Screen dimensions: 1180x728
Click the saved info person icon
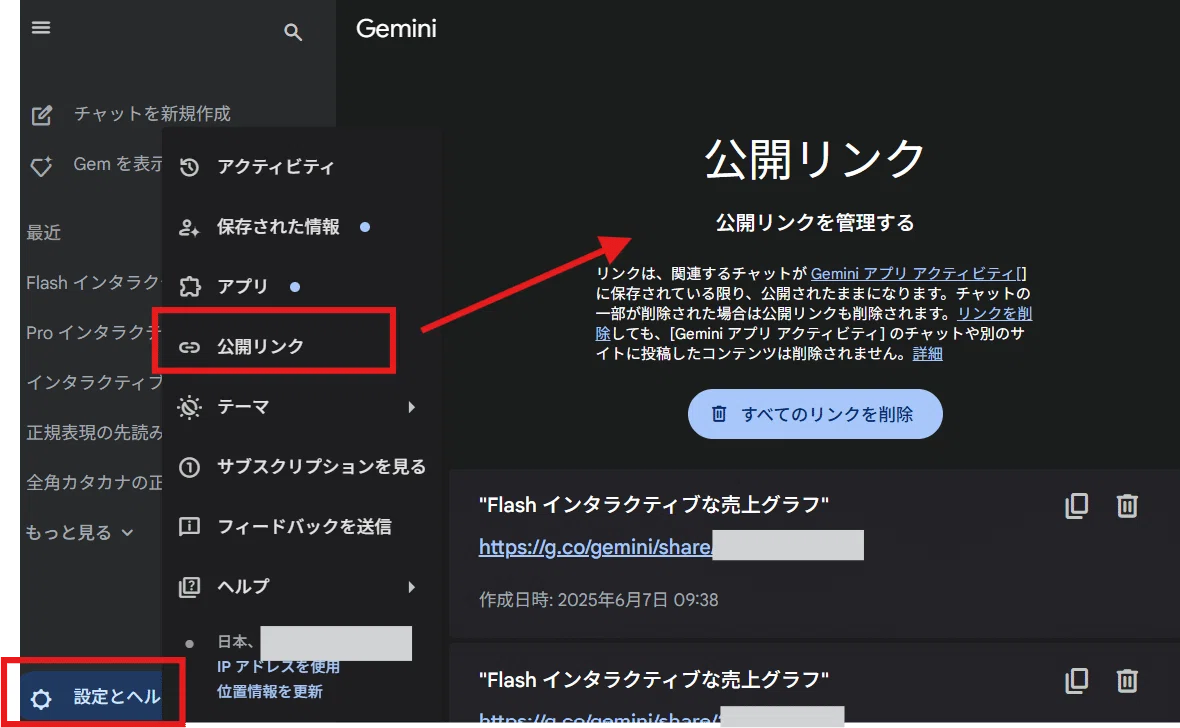click(x=190, y=227)
